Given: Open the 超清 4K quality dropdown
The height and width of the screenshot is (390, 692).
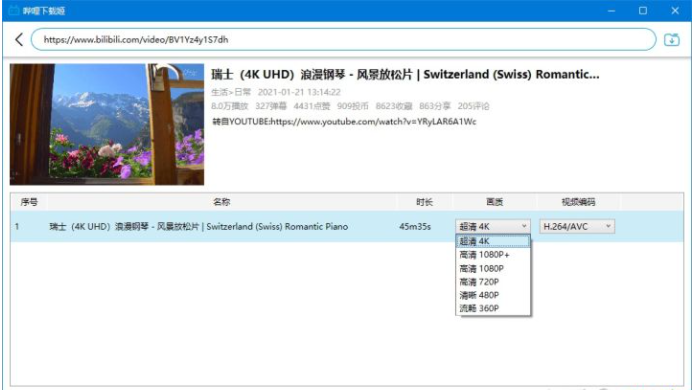Looking at the screenshot, I should (493, 227).
